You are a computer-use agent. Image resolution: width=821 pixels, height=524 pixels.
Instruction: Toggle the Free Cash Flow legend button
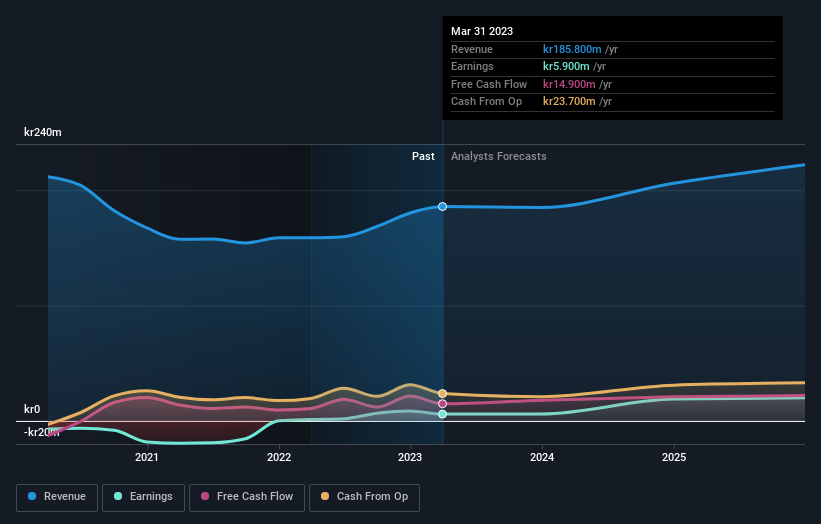click(x=247, y=497)
